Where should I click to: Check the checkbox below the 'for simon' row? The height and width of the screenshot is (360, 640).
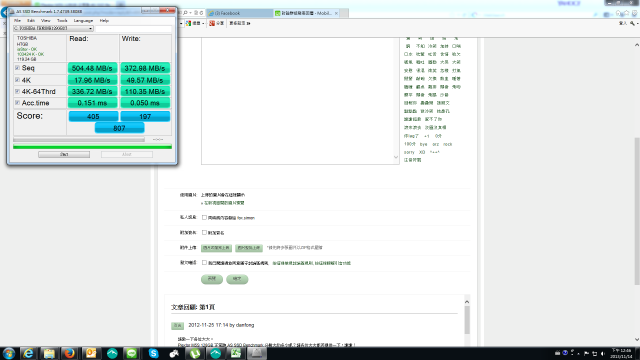tap(204, 233)
